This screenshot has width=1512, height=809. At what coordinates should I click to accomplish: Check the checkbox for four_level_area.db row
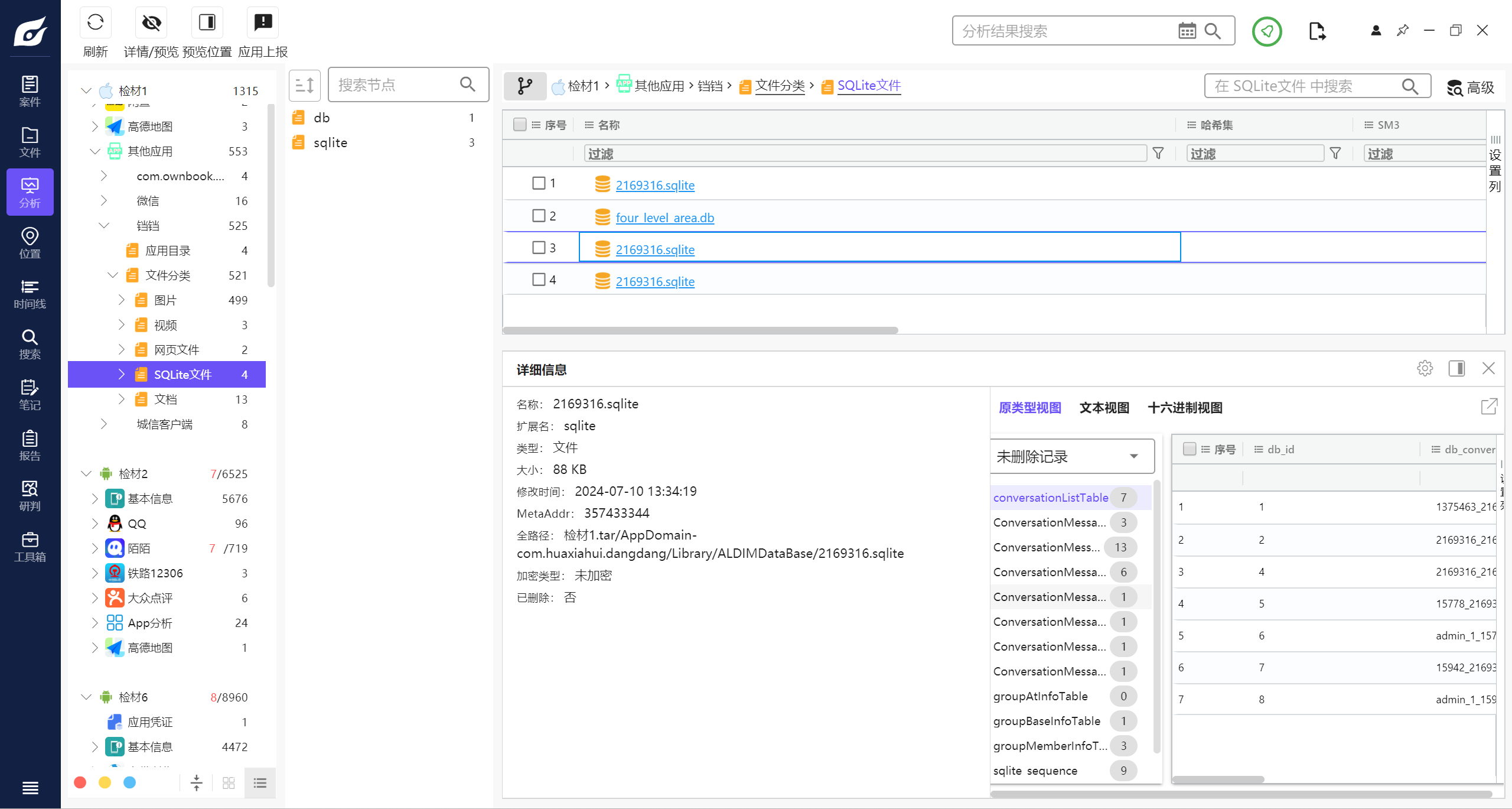[538, 216]
